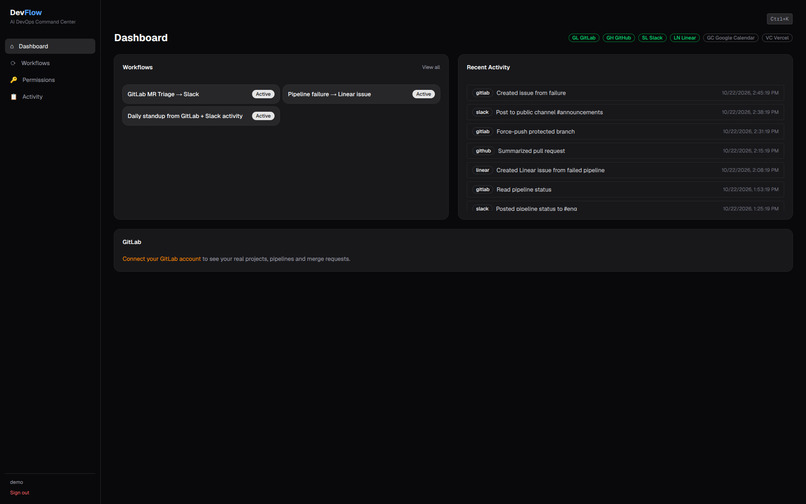
Task: Click the 2:08:19 PM timestamp
Action: pos(750,170)
